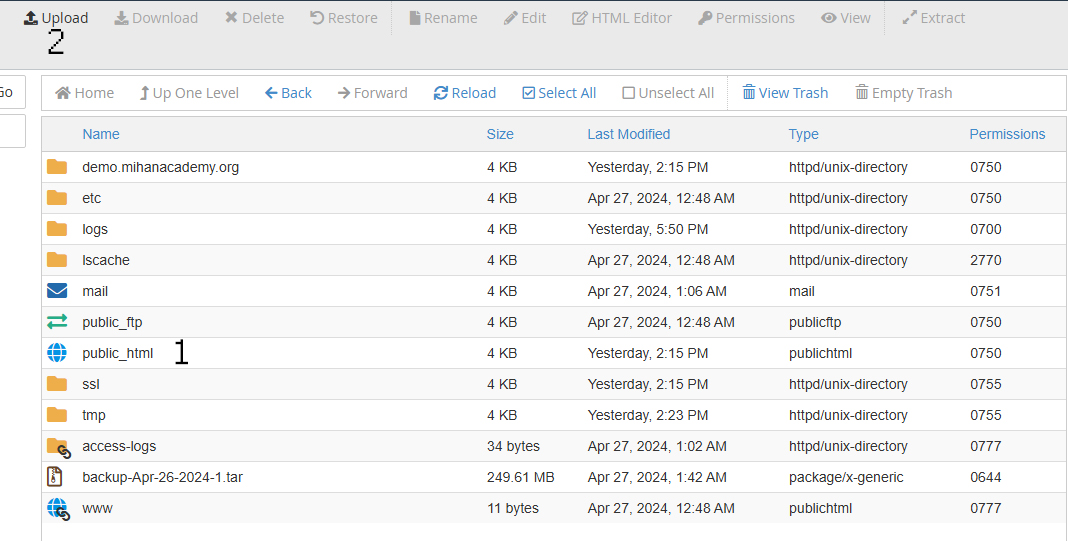Open Permissions in the top toolbar
This screenshot has width=1068, height=541.
tap(746, 18)
